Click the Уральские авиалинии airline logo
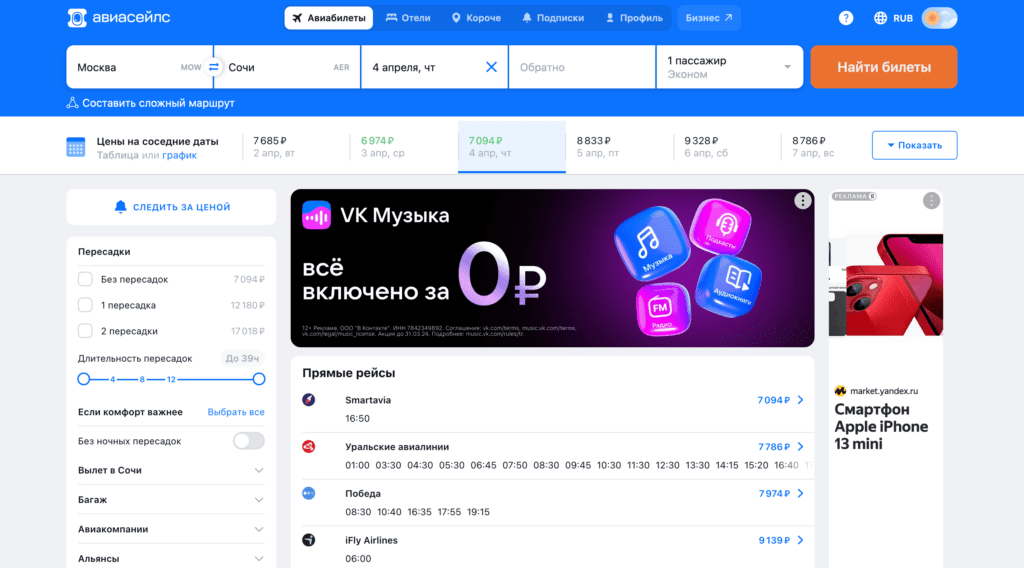This screenshot has width=1024, height=568. 309,447
